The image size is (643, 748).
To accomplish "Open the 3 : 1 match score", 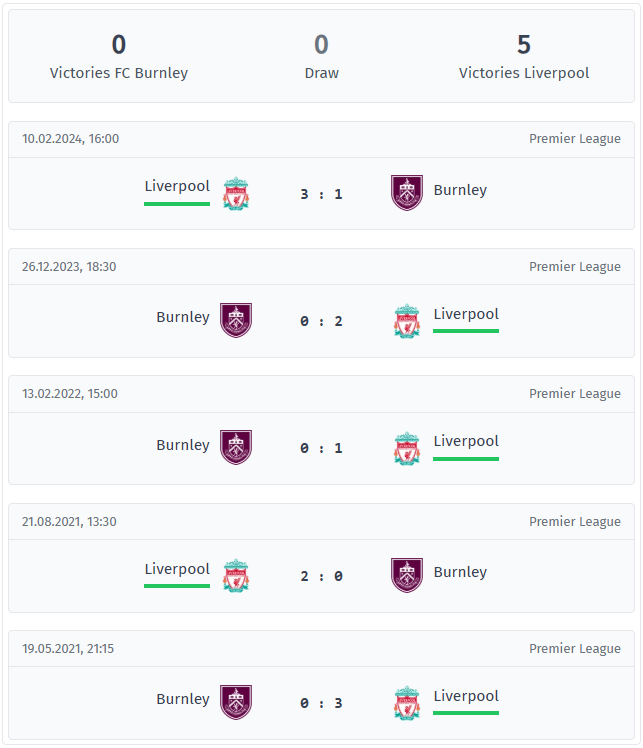I will (x=321, y=194).
